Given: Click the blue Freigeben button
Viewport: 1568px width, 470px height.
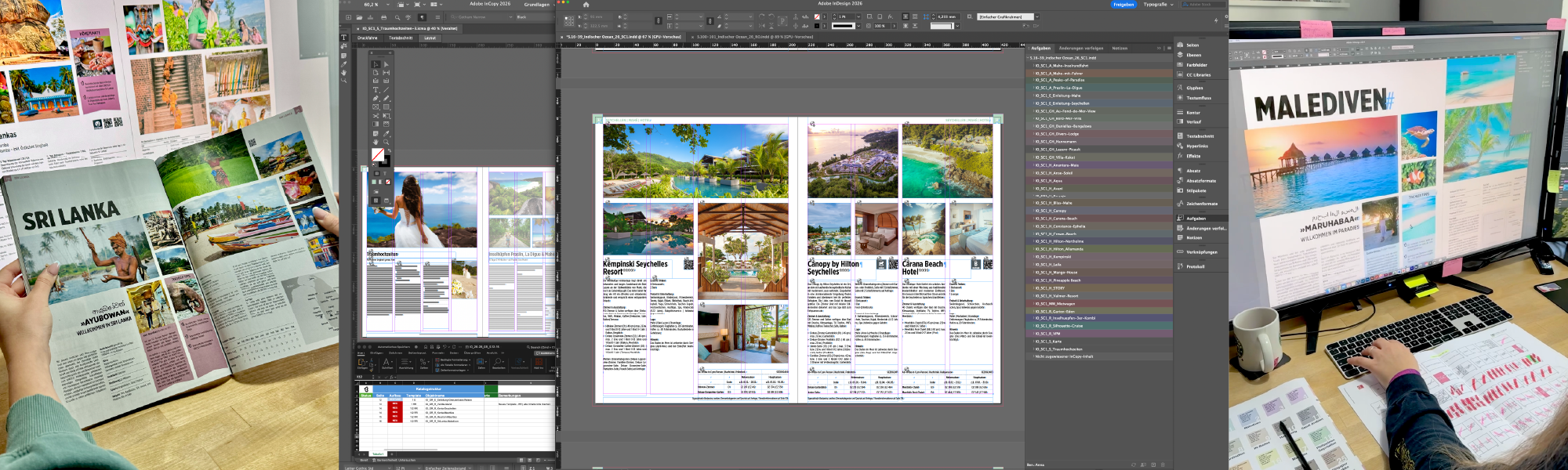Looking at the screenshot, I should [x=1123, y=5].
